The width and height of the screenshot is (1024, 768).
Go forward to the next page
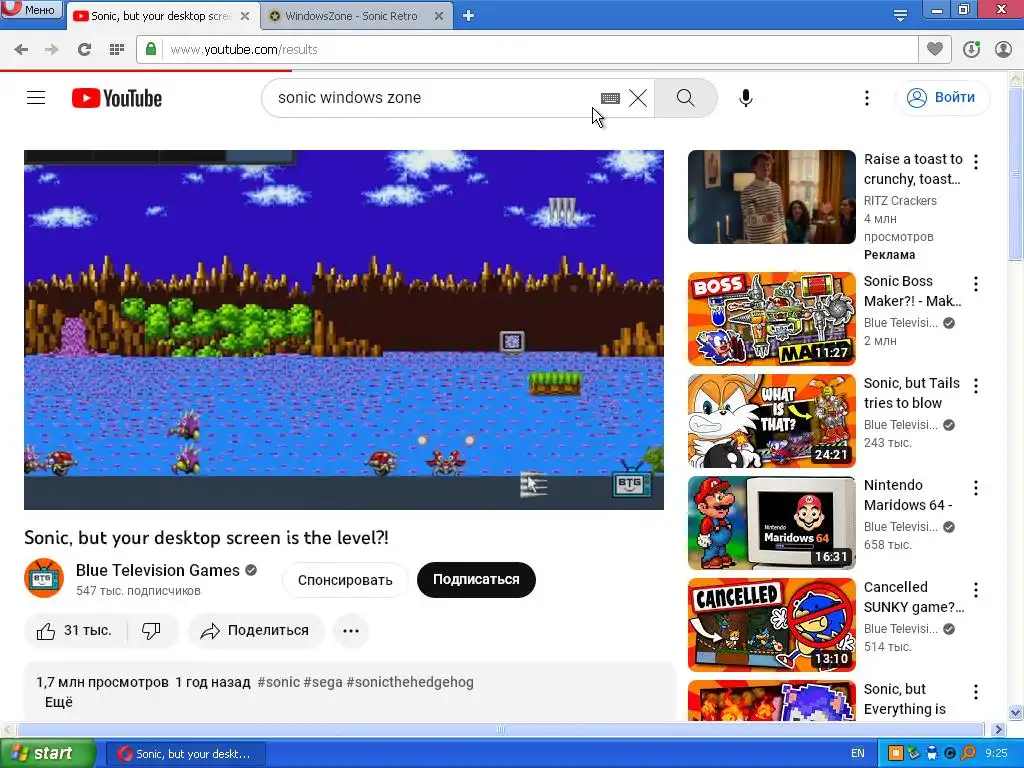coord(52,50)
